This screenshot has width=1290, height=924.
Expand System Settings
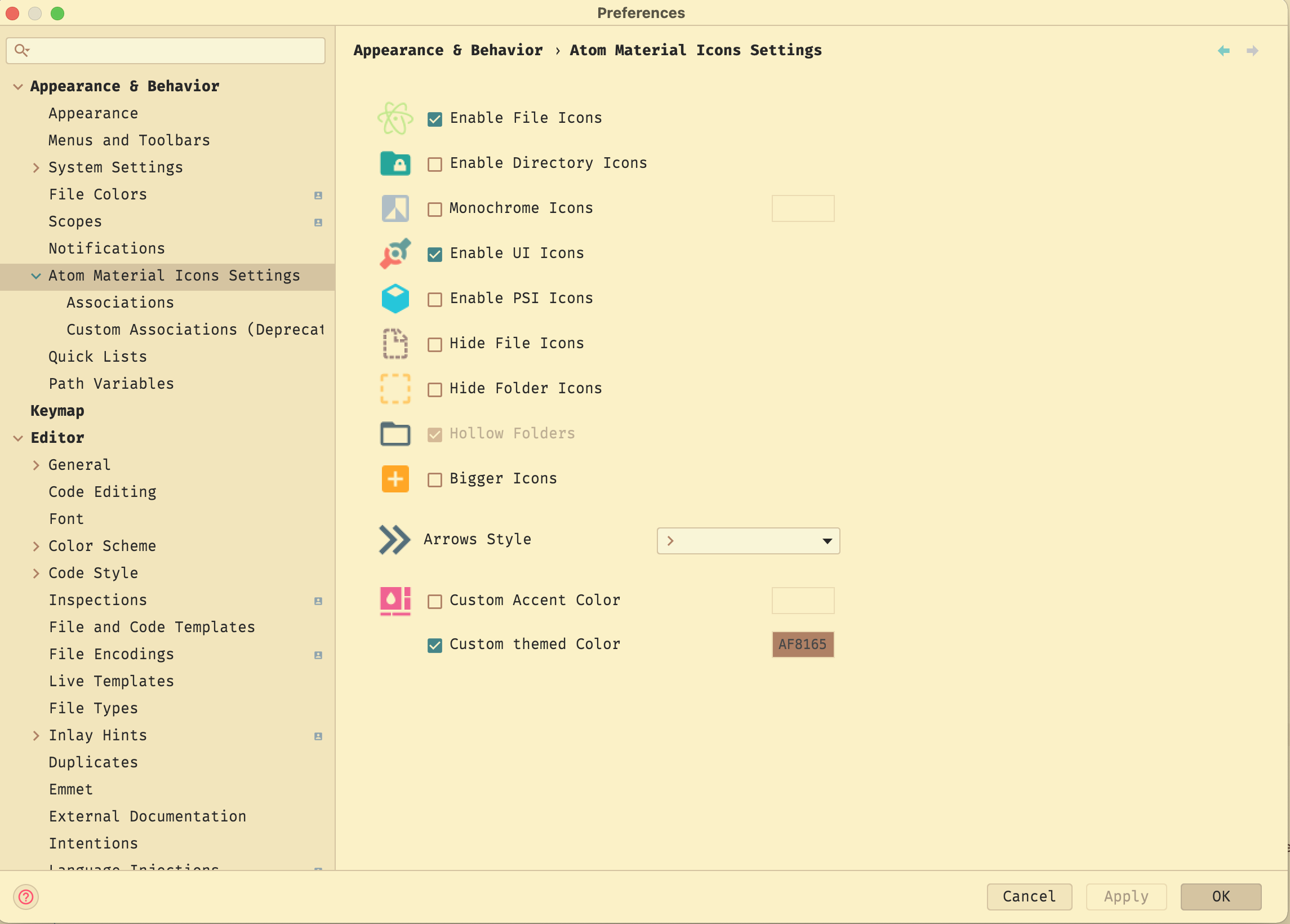click(36, 167)
